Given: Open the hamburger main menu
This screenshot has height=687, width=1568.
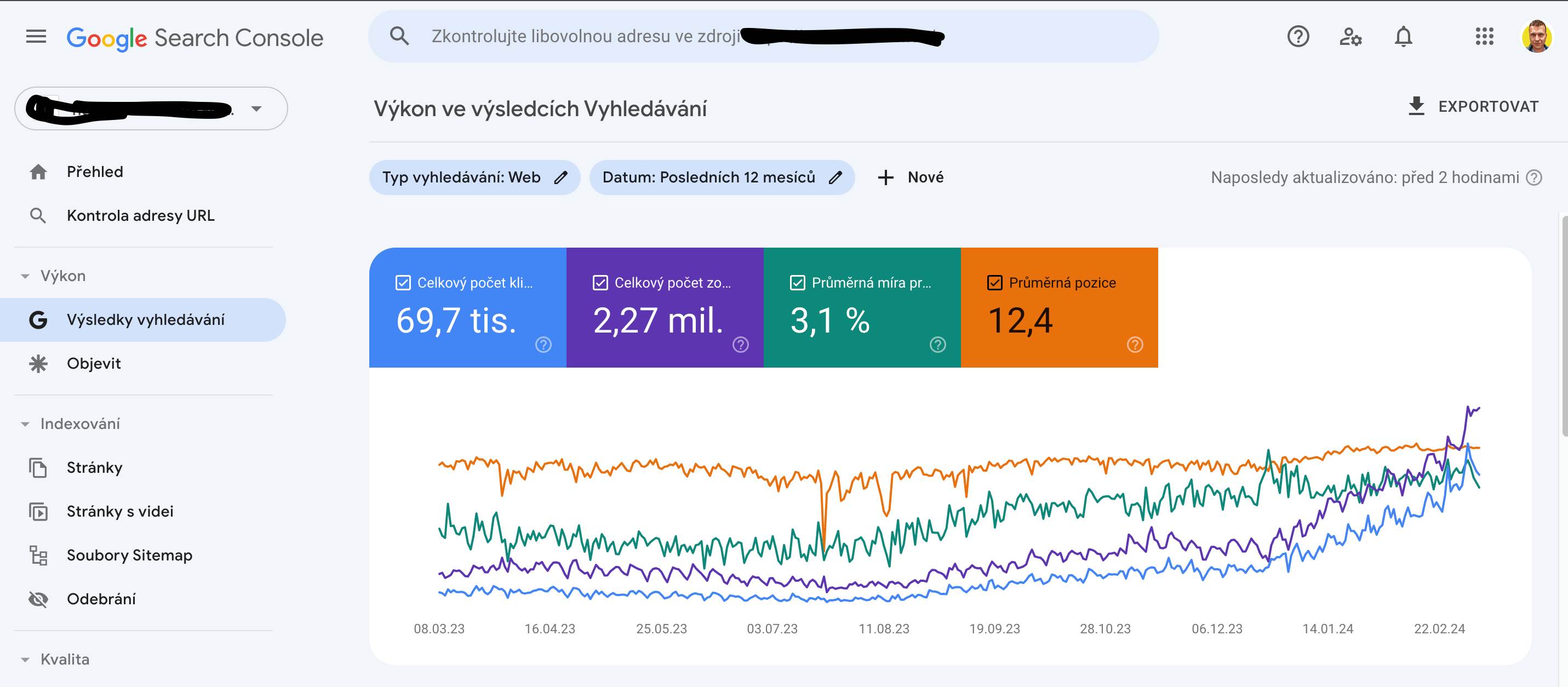Looking at the screenshot, I should pos(36,37).
